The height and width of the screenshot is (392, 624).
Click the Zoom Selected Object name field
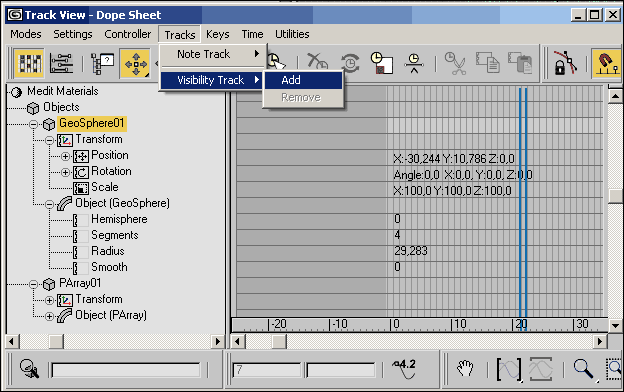pyautogui.click(x=126, y=370)
